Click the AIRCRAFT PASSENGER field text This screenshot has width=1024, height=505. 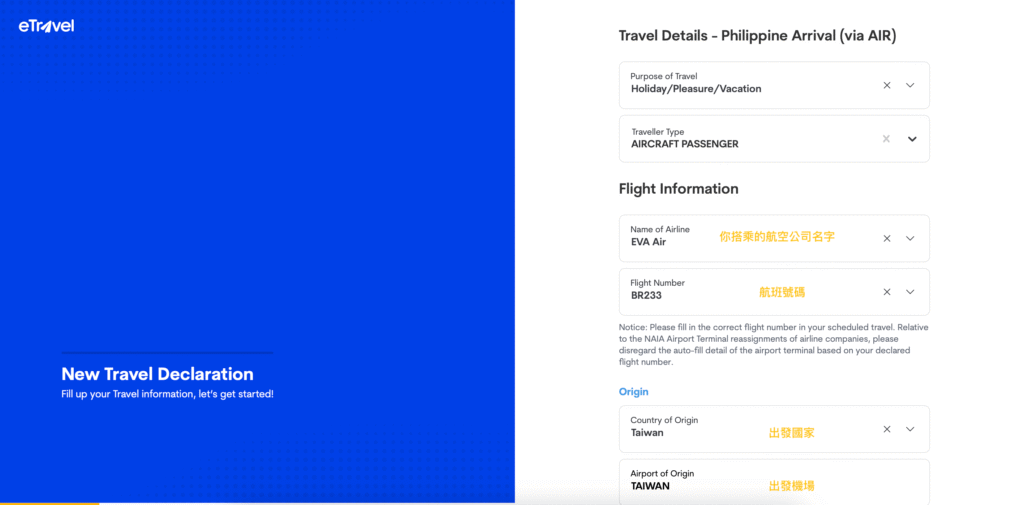(684, 144)
